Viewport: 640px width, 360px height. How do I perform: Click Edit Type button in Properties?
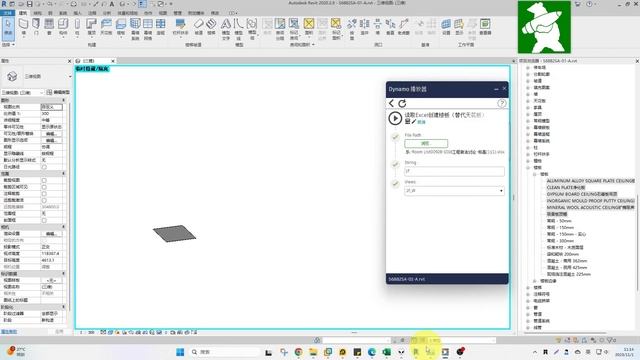point(58,93)
